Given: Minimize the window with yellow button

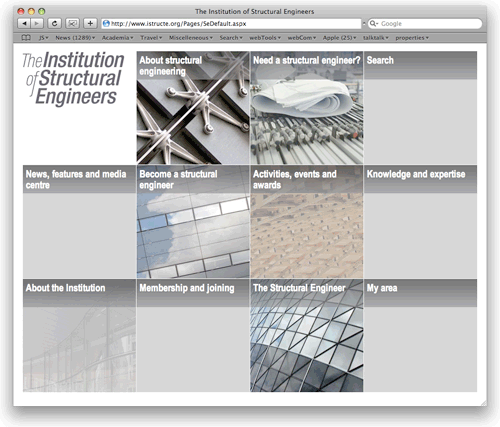Looking at the screenshot, I should point(31,11).
